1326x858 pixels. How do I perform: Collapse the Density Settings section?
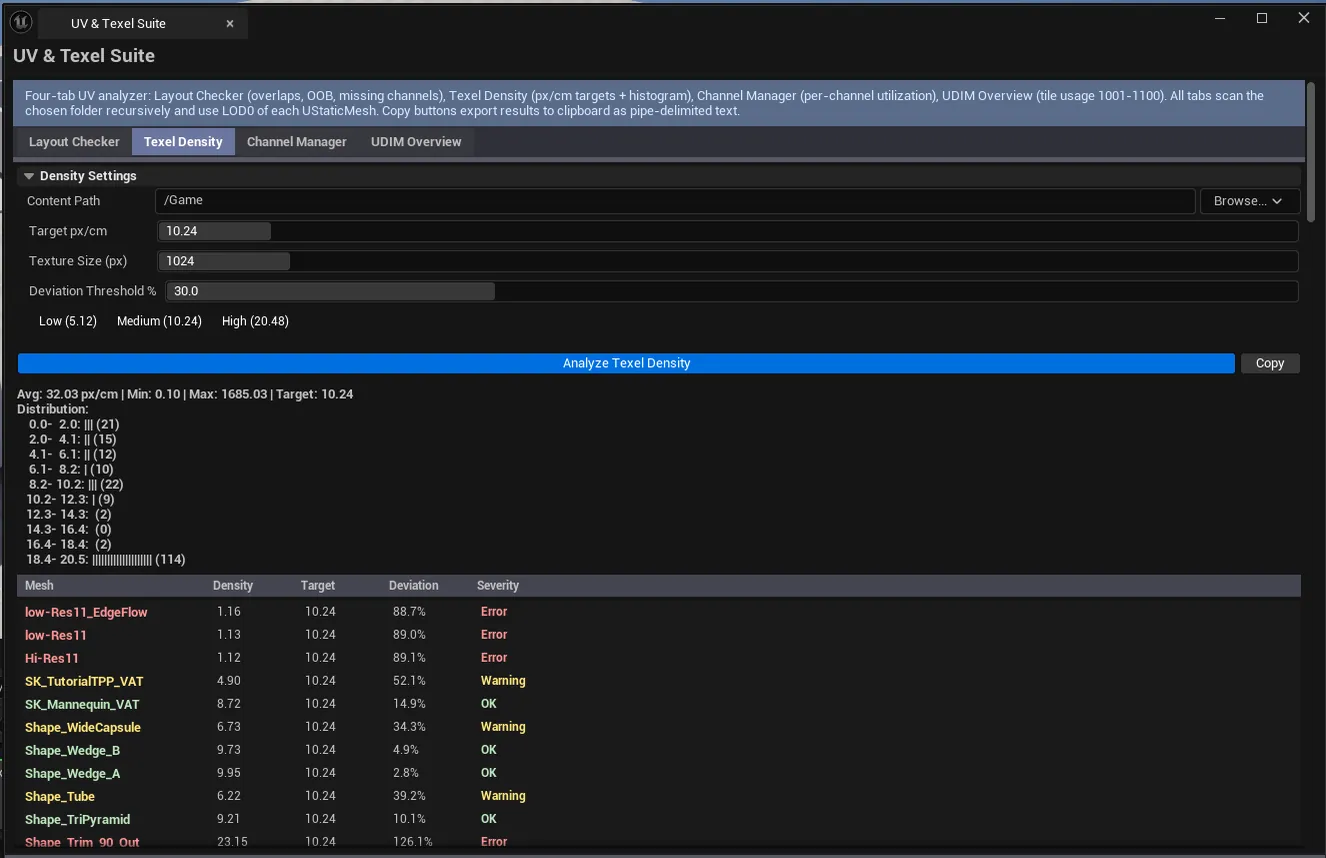pos(29,176)
